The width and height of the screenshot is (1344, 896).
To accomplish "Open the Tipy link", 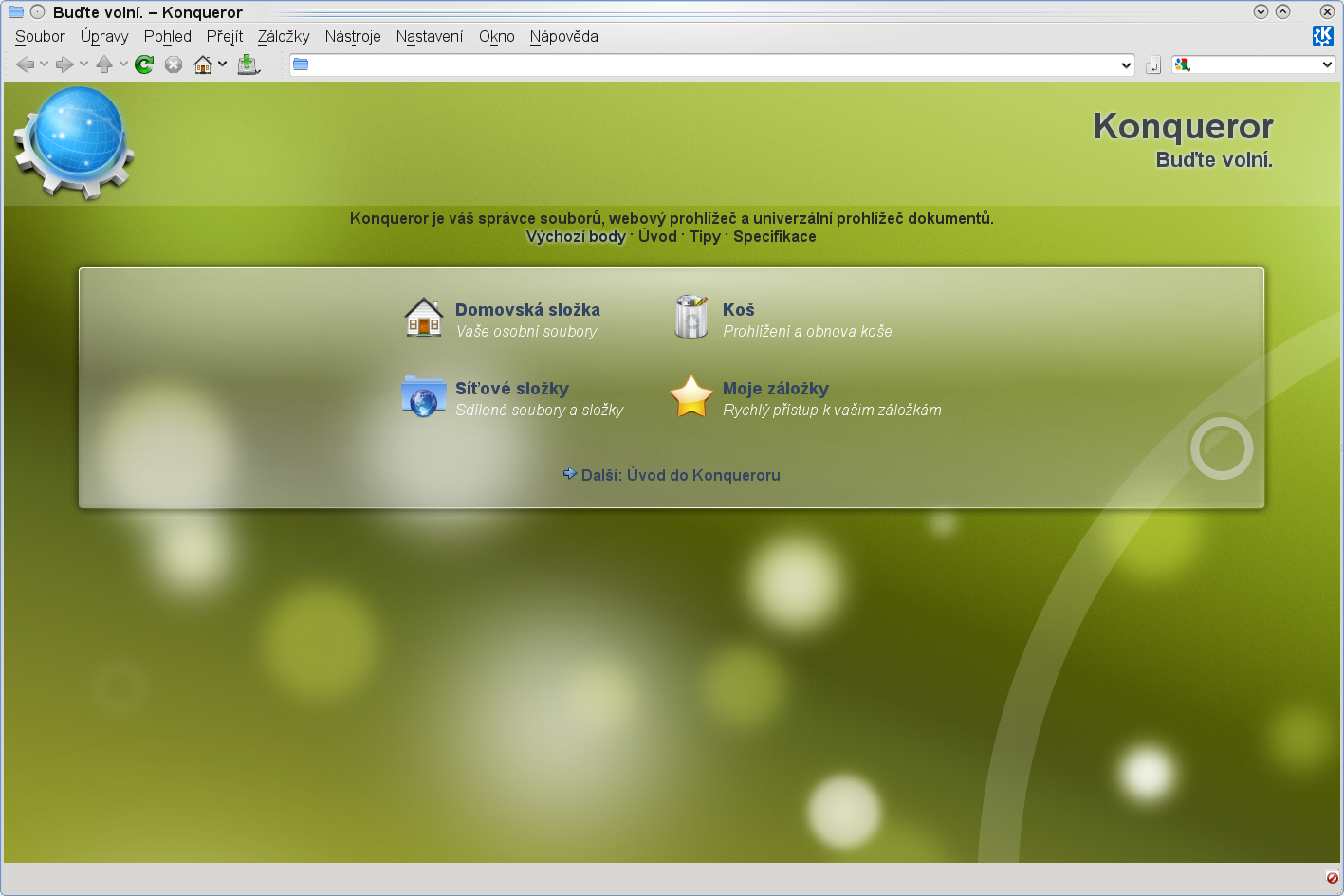I will coord(705,236).
